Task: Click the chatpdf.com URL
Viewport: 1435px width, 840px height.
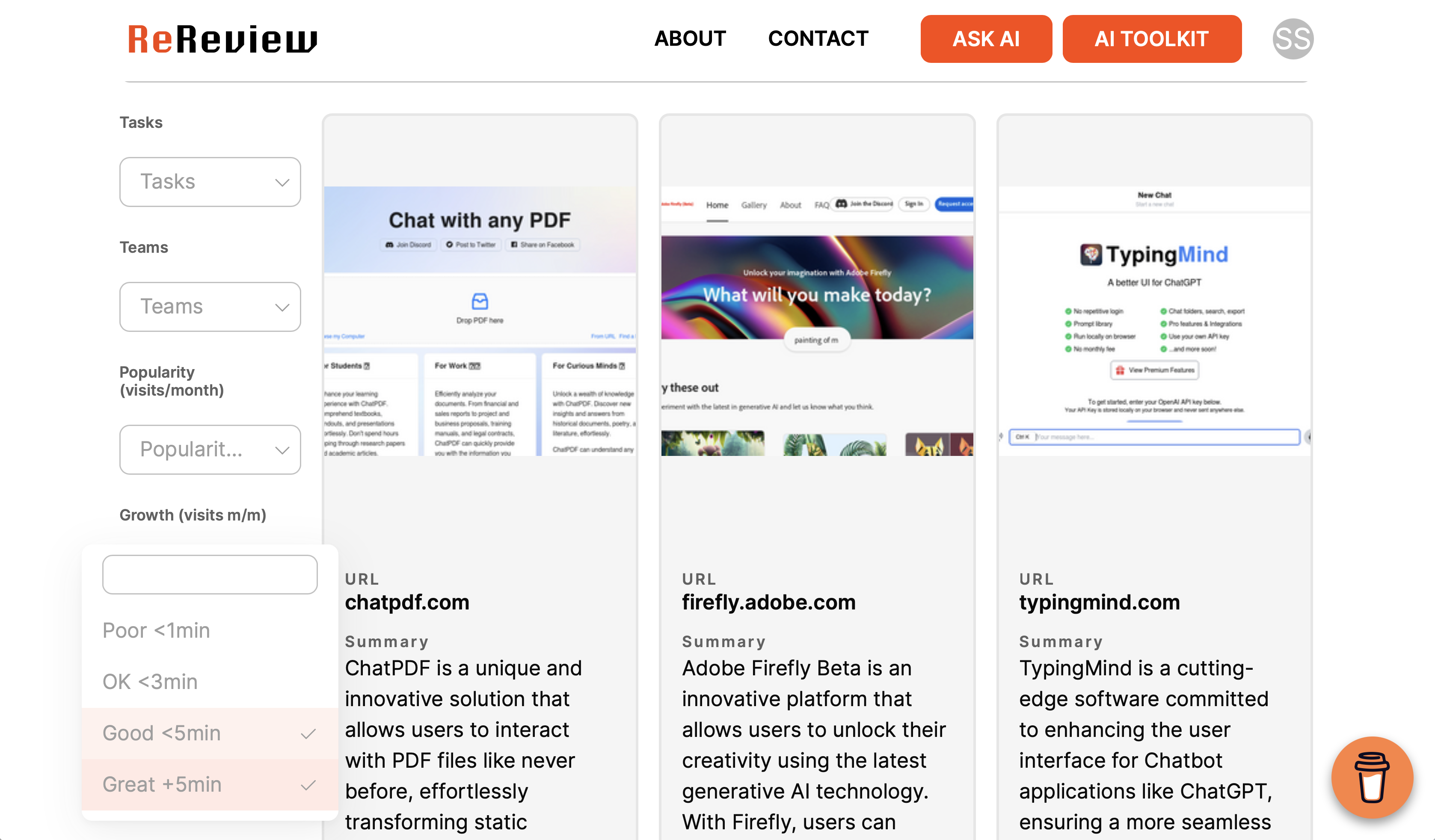Action: tap(407, 602)
